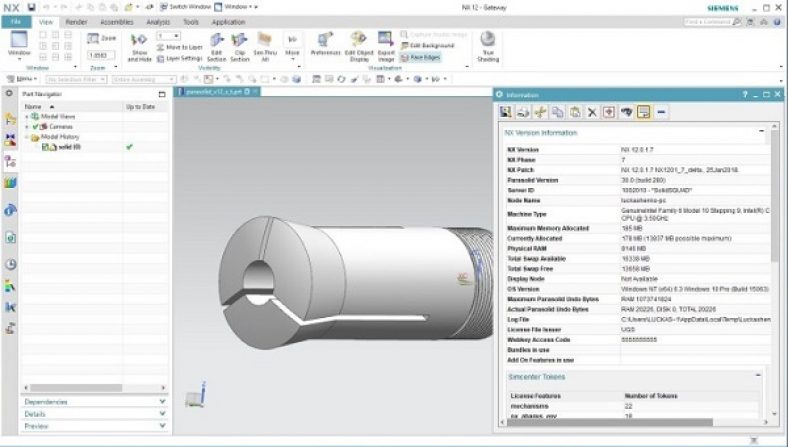Image resolution: width=788 pixels, height=447 pixels.
Task: Open the Web Browser sidebar icon
Action: (x=11, y=237)
